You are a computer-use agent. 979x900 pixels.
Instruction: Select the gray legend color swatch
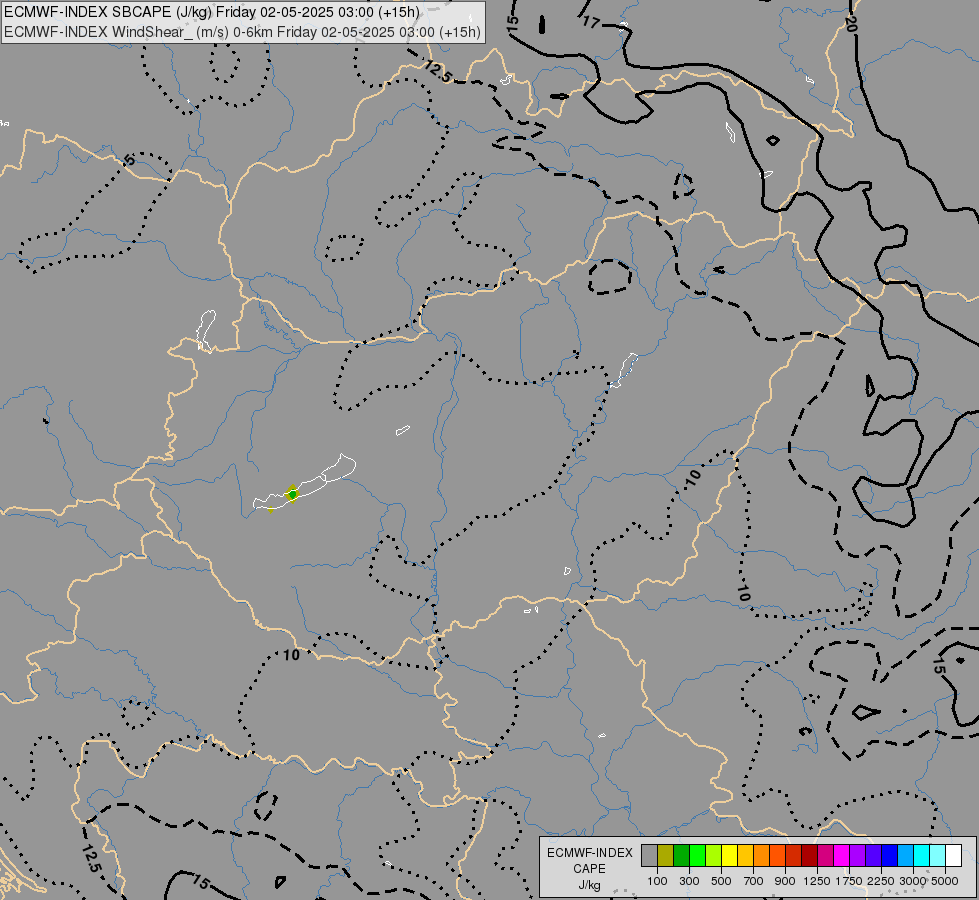click(649, 856)
